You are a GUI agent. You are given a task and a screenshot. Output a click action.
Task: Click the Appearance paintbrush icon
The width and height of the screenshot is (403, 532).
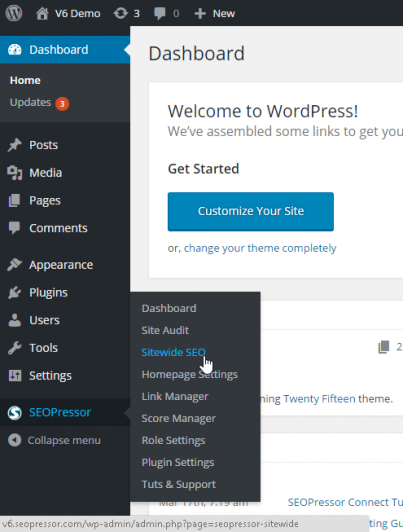click(14, 265)
